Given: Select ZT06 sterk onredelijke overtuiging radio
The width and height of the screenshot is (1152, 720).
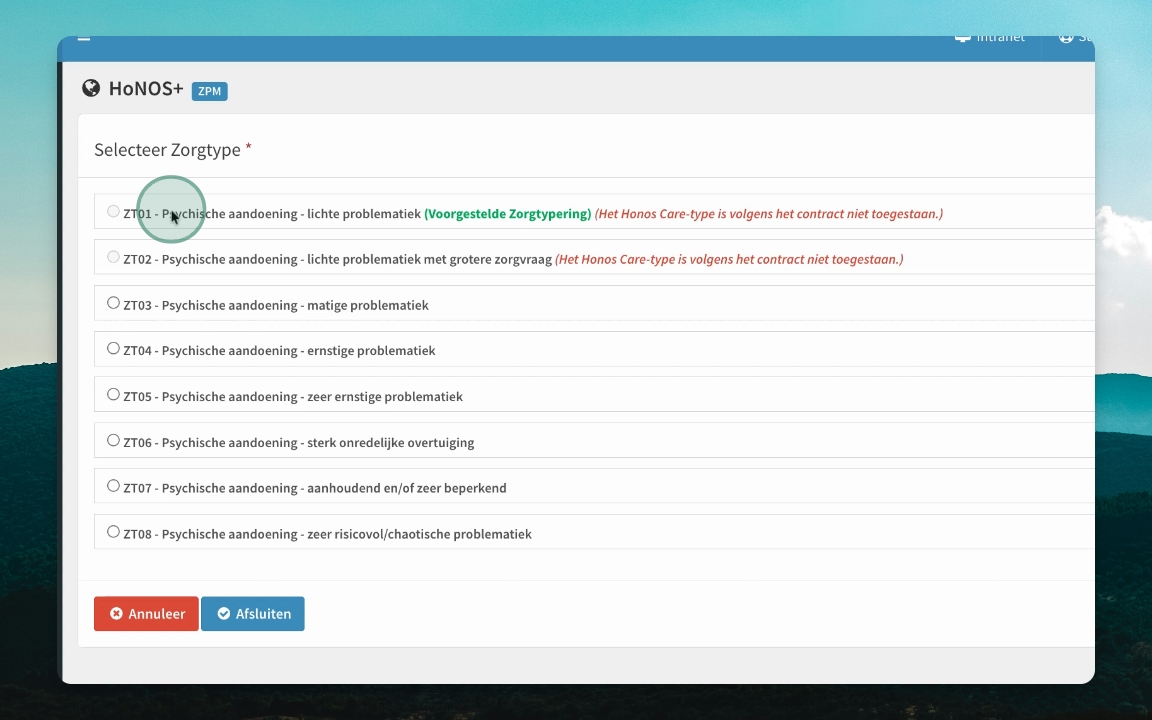Looking at the screenshot, I should pos(113,440).
